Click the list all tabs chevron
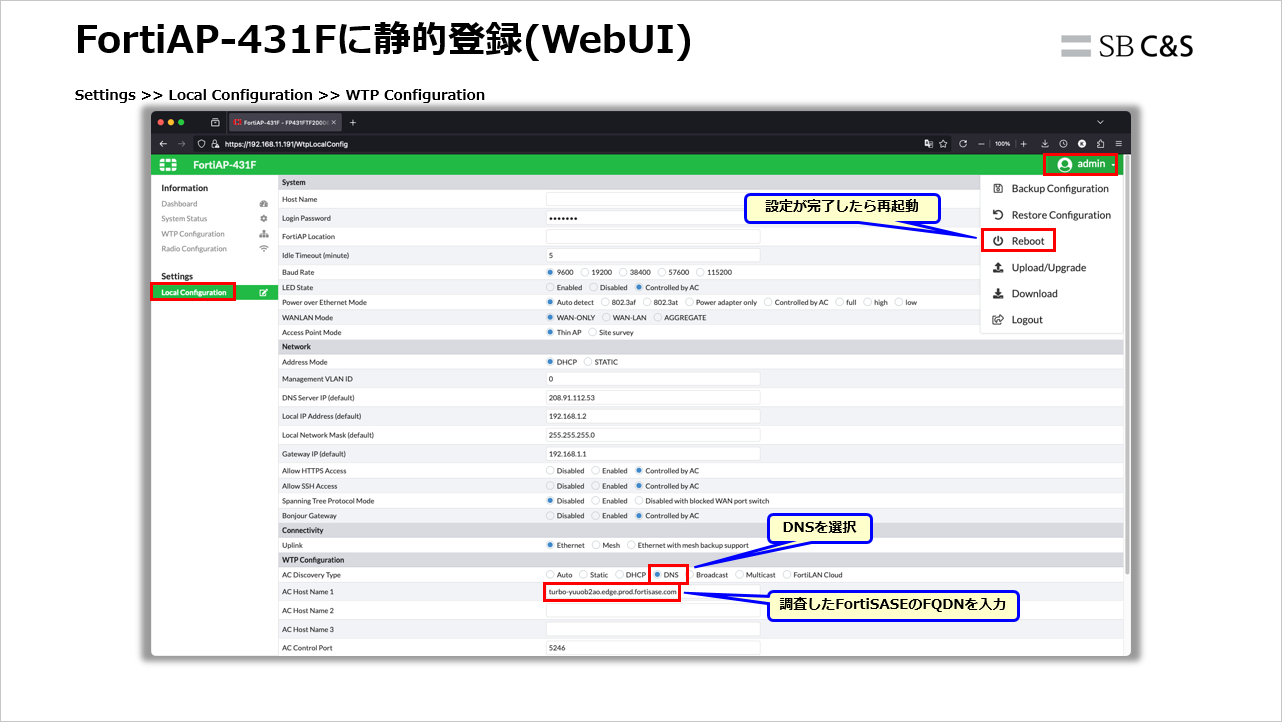Screen dimensions: 1282x722 click(x=1100, y=122)
